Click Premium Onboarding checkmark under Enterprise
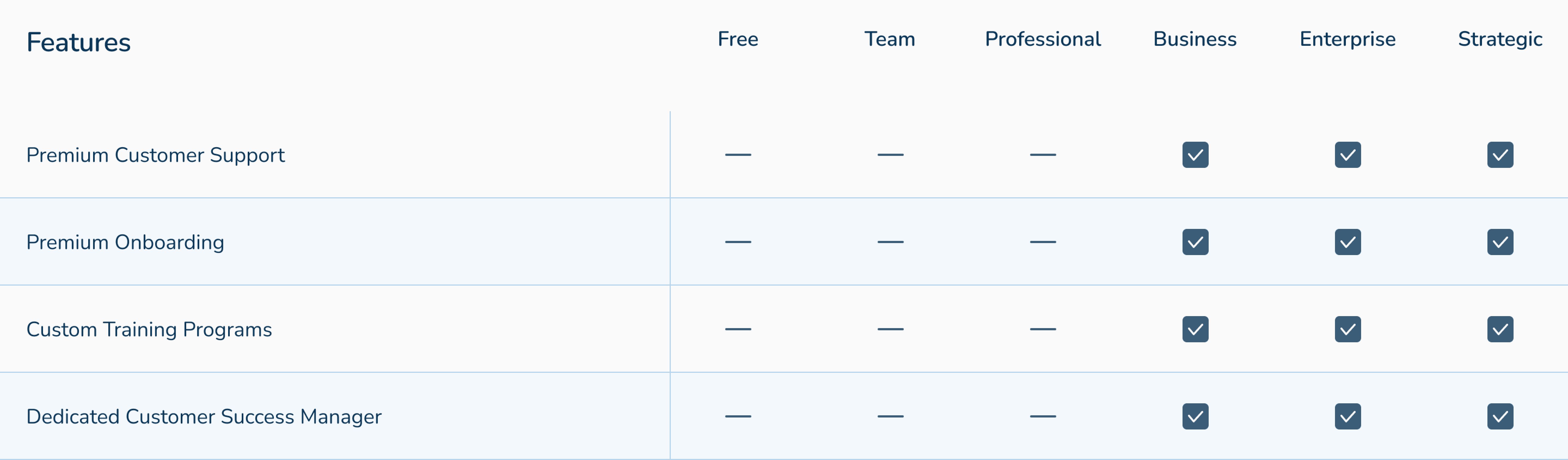1568x460 pixels. tap(1348, 242)
